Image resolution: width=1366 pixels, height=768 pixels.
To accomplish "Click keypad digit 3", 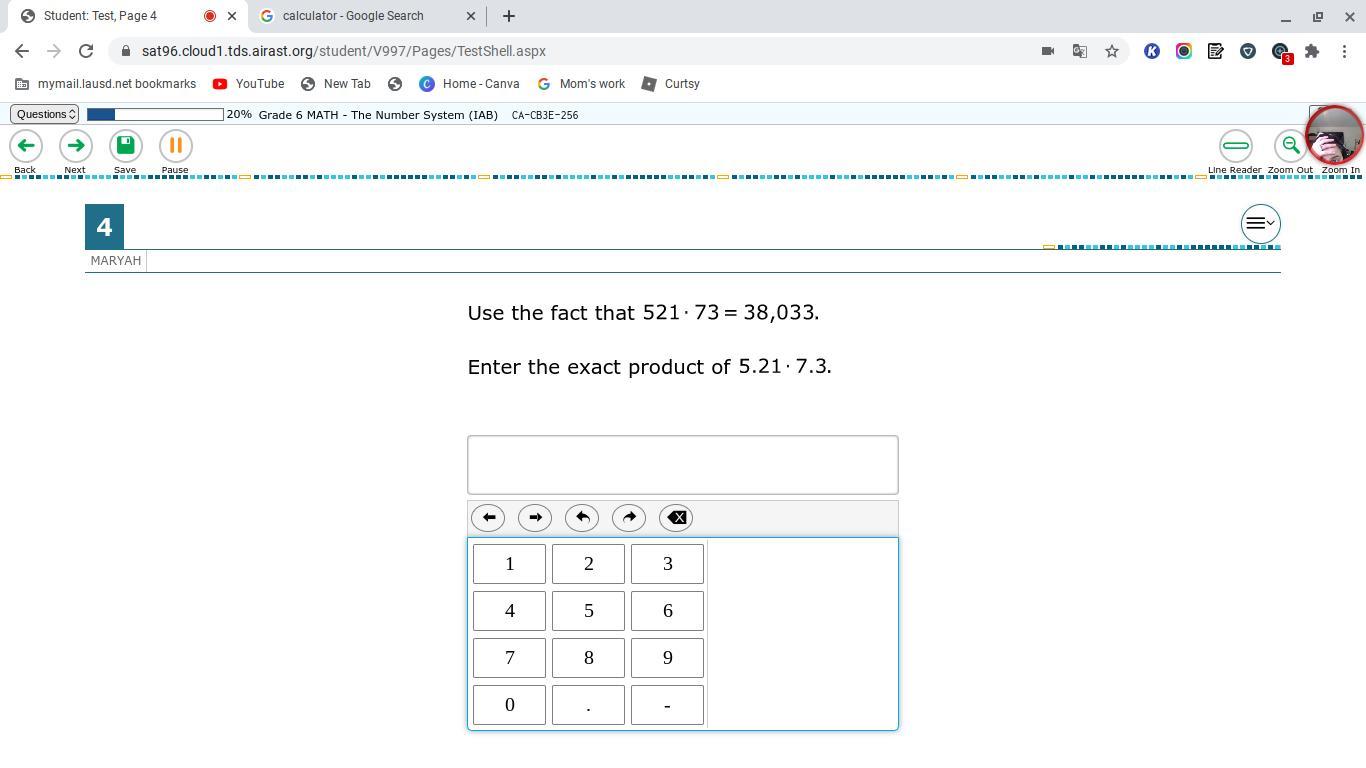I will pos(667,564).
